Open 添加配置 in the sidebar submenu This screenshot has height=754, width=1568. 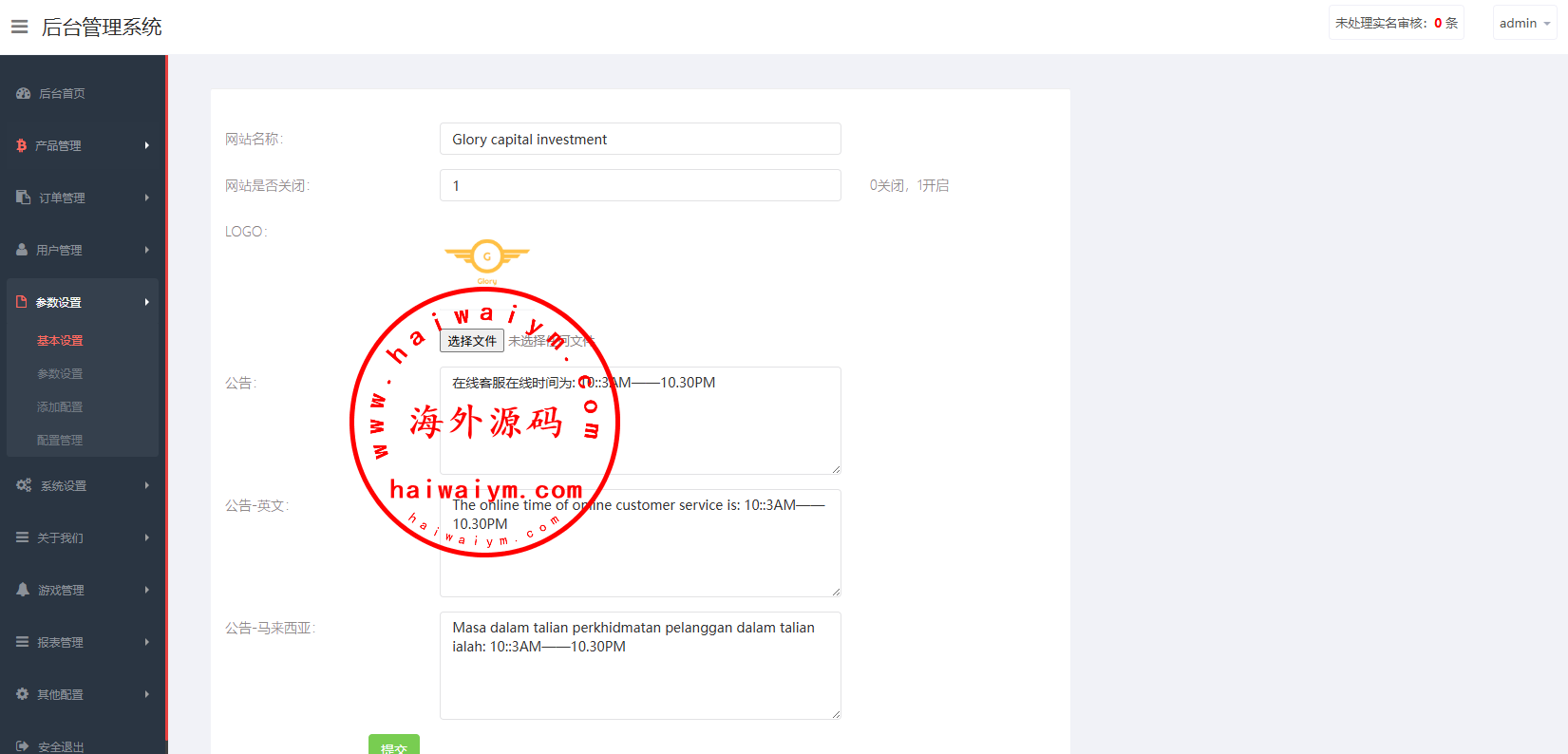point(60,406)
